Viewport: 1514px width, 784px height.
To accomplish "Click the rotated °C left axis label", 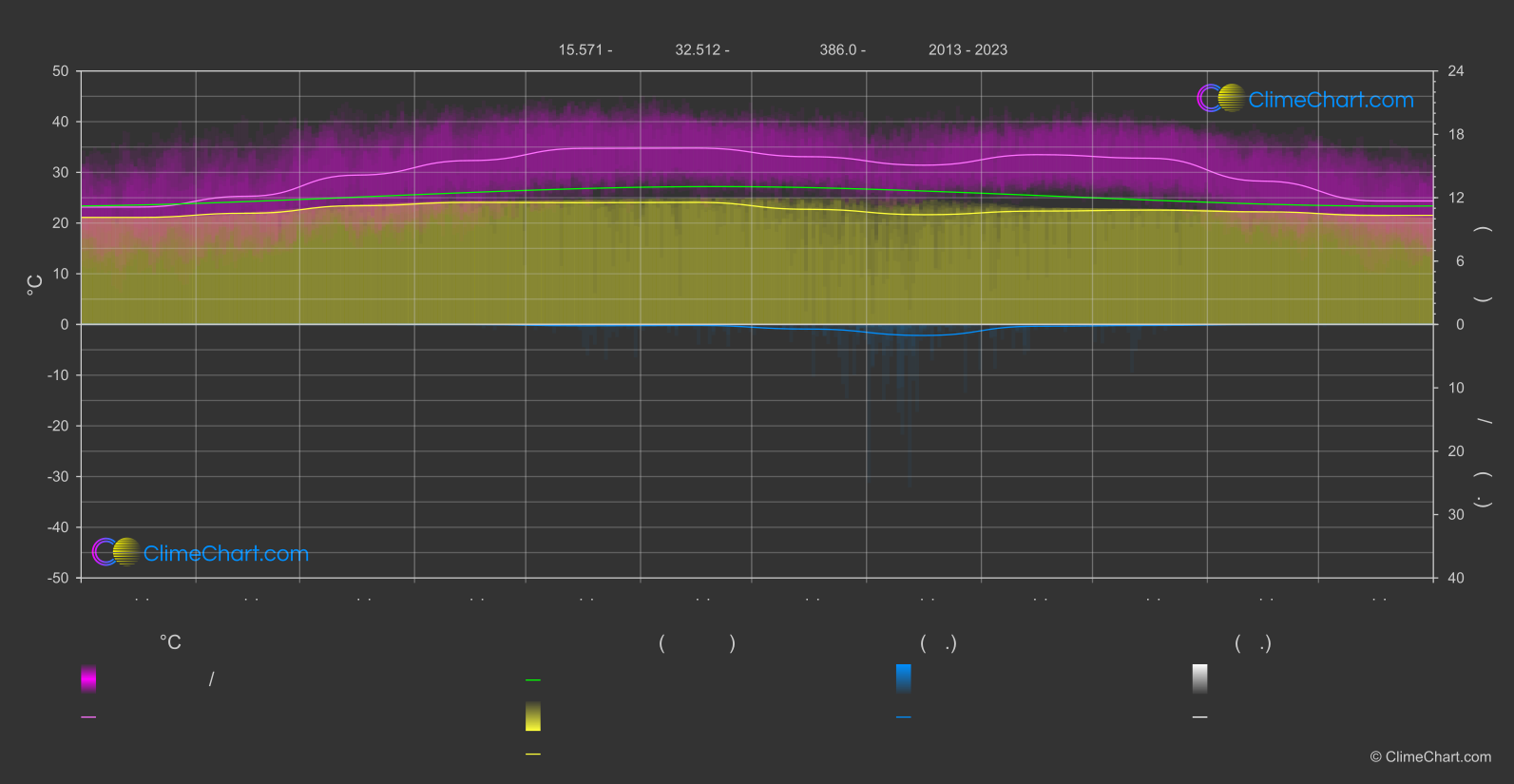I will pos(35,285).
